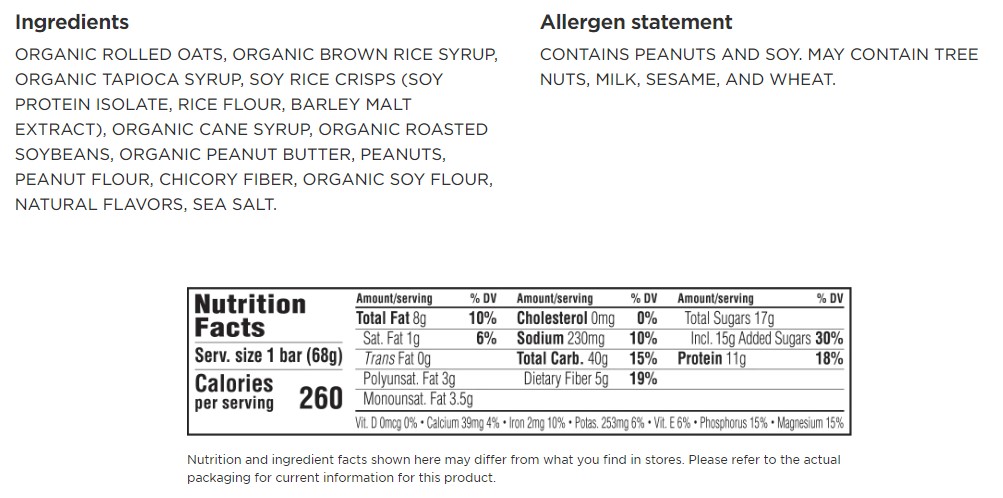1003x498 pixels.
Task: Click the 260 calories value
Action: (320, 398)
